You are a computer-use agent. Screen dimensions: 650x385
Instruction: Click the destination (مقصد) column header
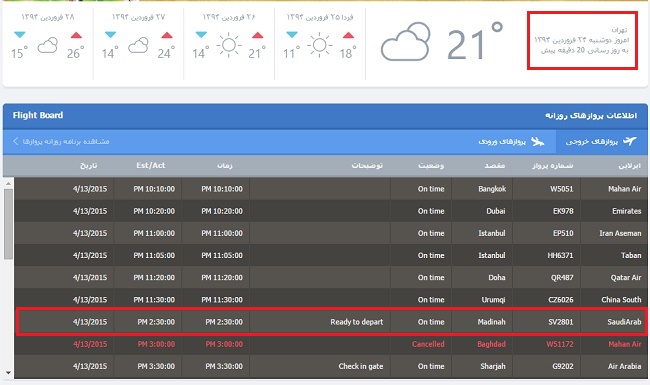[x=495, y=165]
